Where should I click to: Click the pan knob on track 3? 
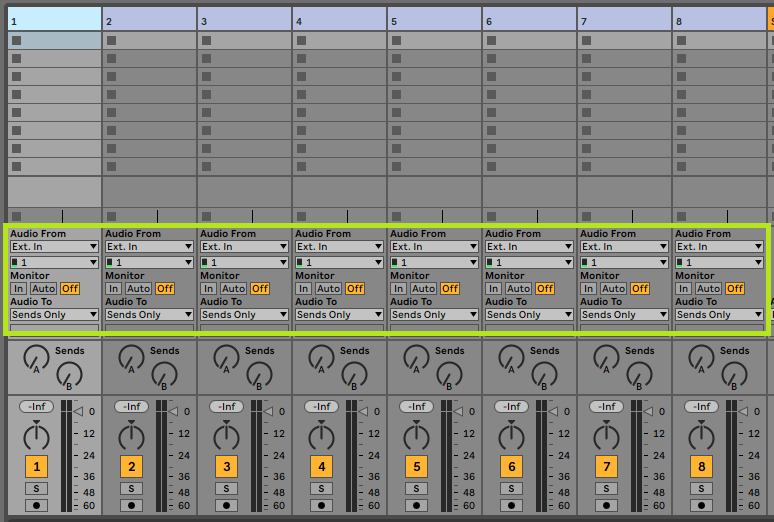pyautogui.click(x=227, y=436)
